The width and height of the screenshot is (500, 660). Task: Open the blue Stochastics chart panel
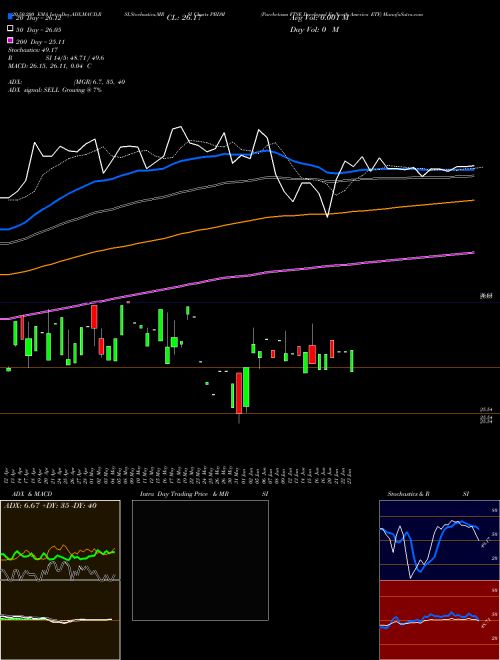coord(439,540)
